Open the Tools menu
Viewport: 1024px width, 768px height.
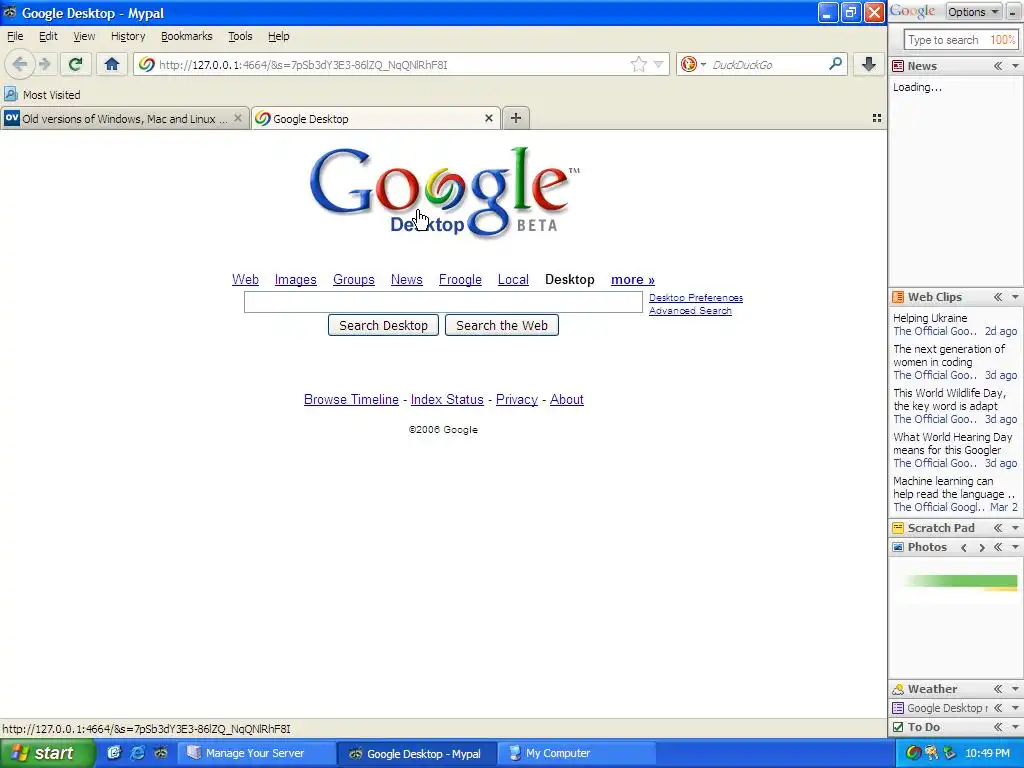(240, 36)
